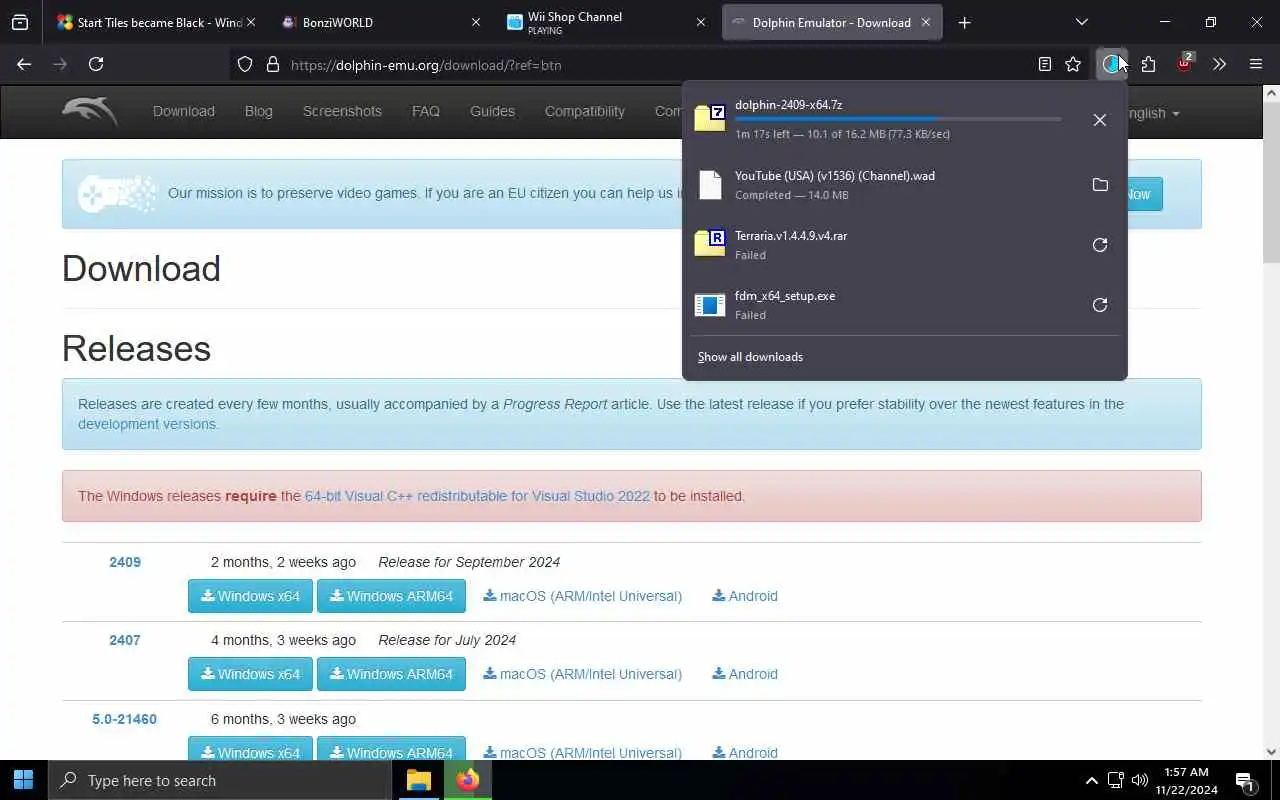Open the volume speaker tray icon
The height and width of the screenshot is (800, 1280).
1139,780
